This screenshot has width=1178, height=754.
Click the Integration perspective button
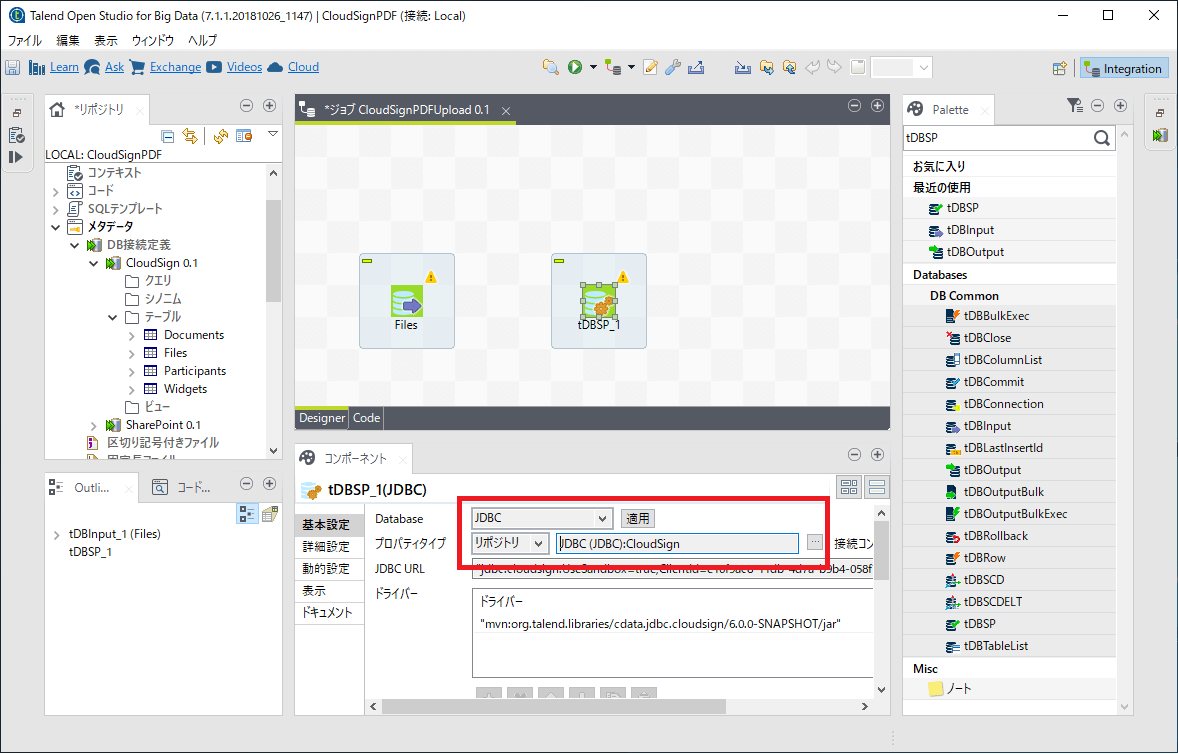coord(1124,68)
